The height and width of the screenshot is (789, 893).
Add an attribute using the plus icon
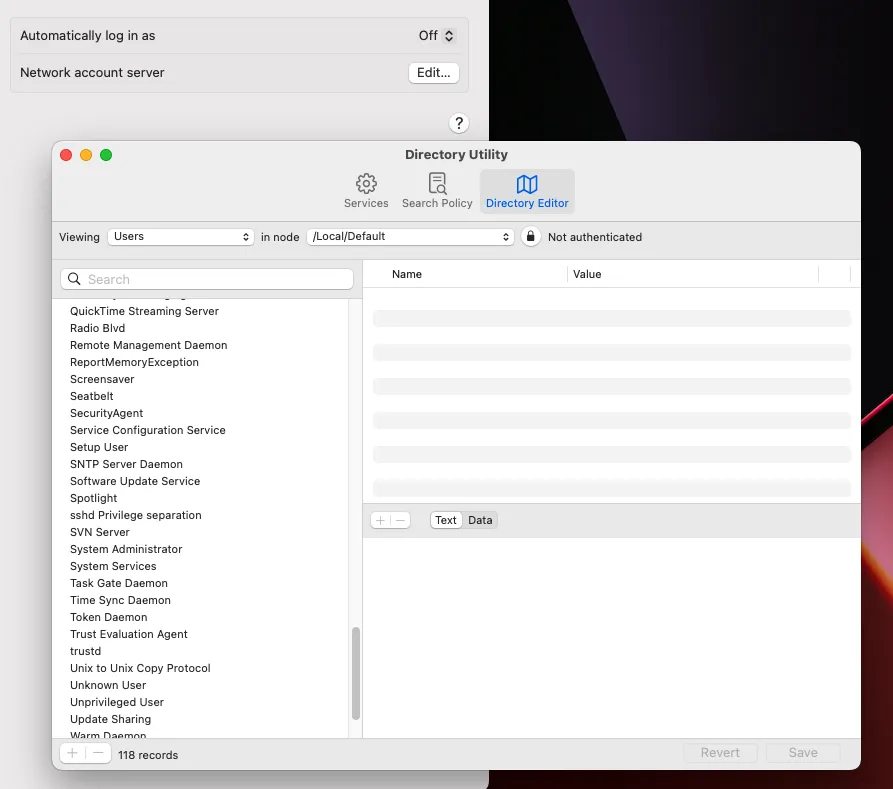379,519
